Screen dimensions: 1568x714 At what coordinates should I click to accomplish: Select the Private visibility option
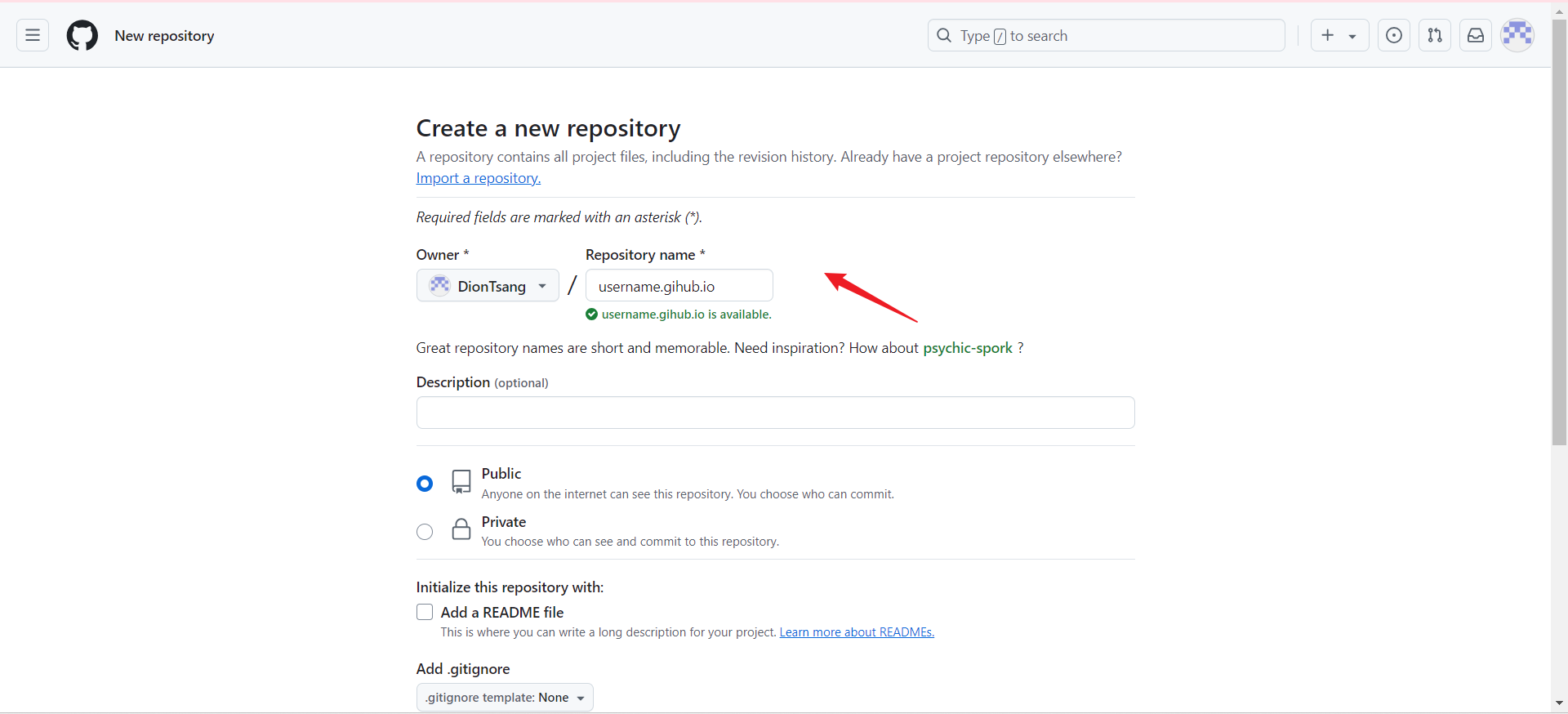(425, 532)
